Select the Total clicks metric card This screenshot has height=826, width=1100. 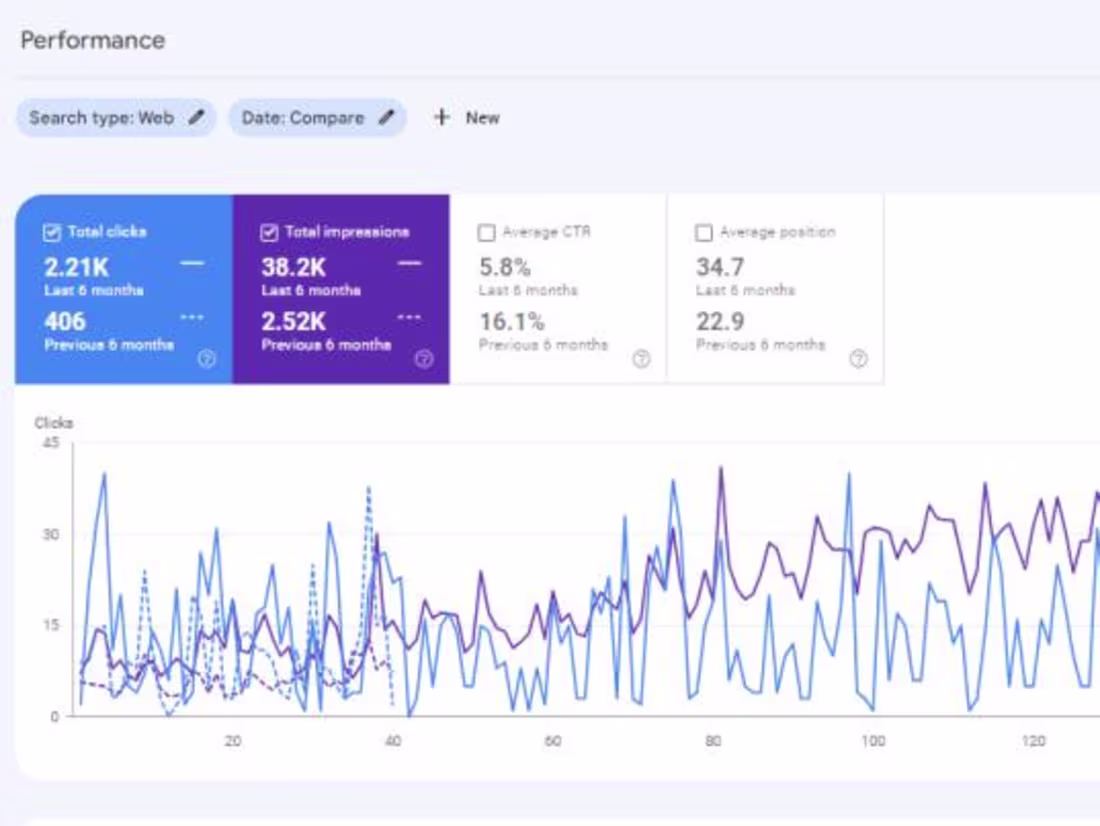[120, 285]
